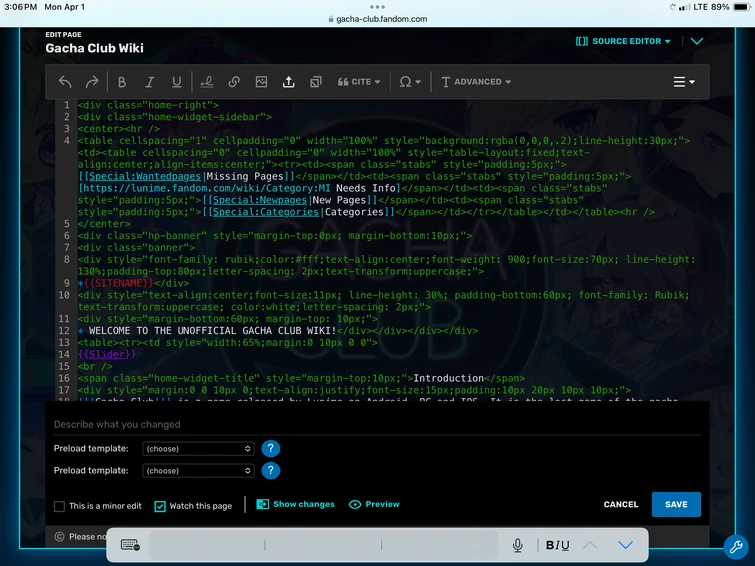Expand the Cite dropdown
The image size is (755, 566).
click(x=359, y=82)
